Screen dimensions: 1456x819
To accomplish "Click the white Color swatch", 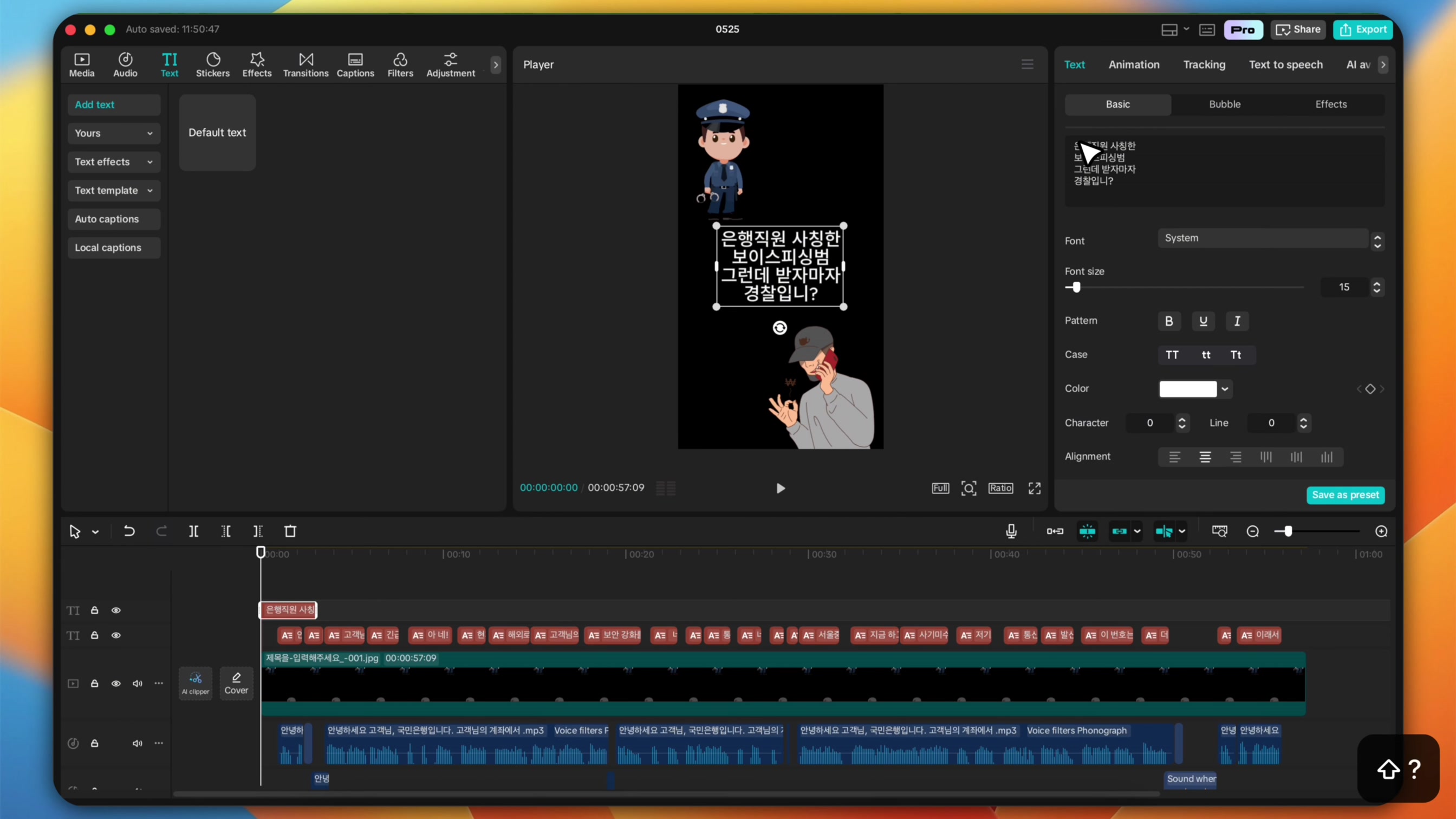I will click(x=1187, y=389).
